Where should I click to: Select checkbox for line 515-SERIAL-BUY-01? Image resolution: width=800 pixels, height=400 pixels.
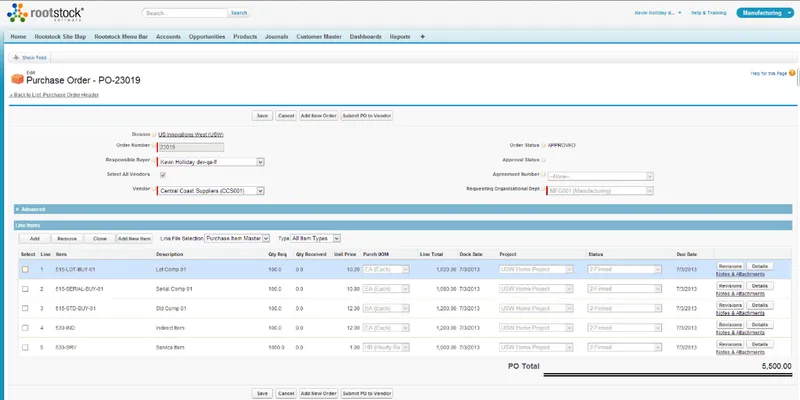coord(25,289)
